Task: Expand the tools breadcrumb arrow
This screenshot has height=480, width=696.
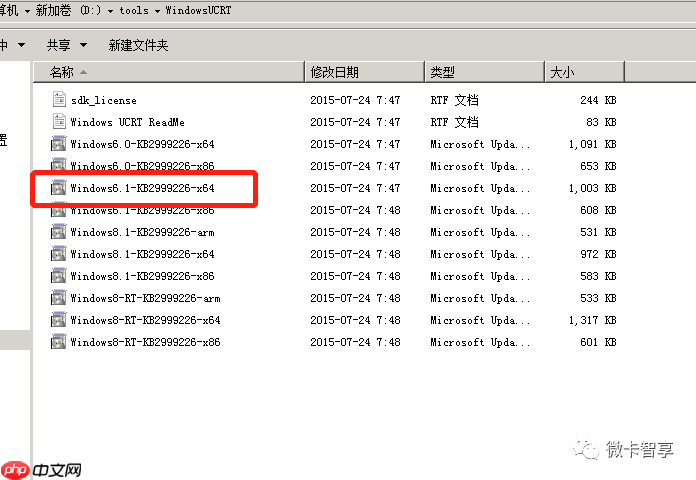Action: click(157, 11)
